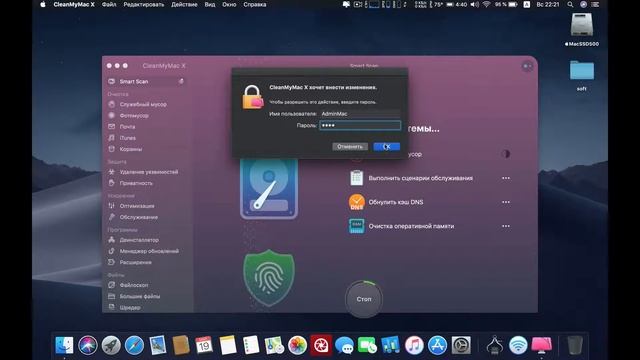Screen dimensions: 640x360
Task: Open Calendar from the Dock
Action: coord(204,345)
